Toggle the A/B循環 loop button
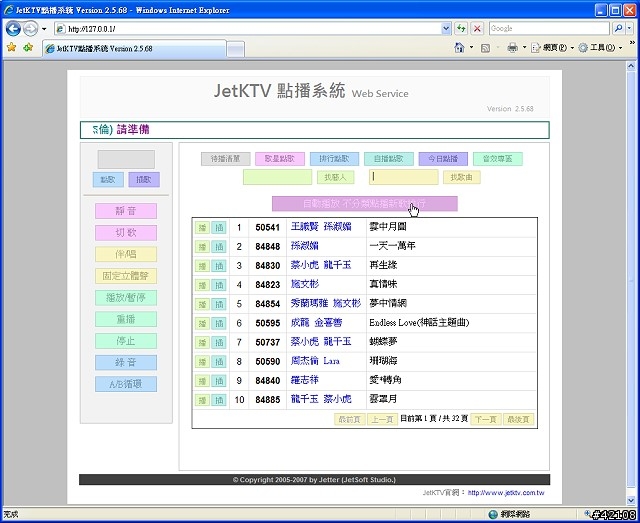Viewport: 640px width, 523px height. [x=126, y=384]
